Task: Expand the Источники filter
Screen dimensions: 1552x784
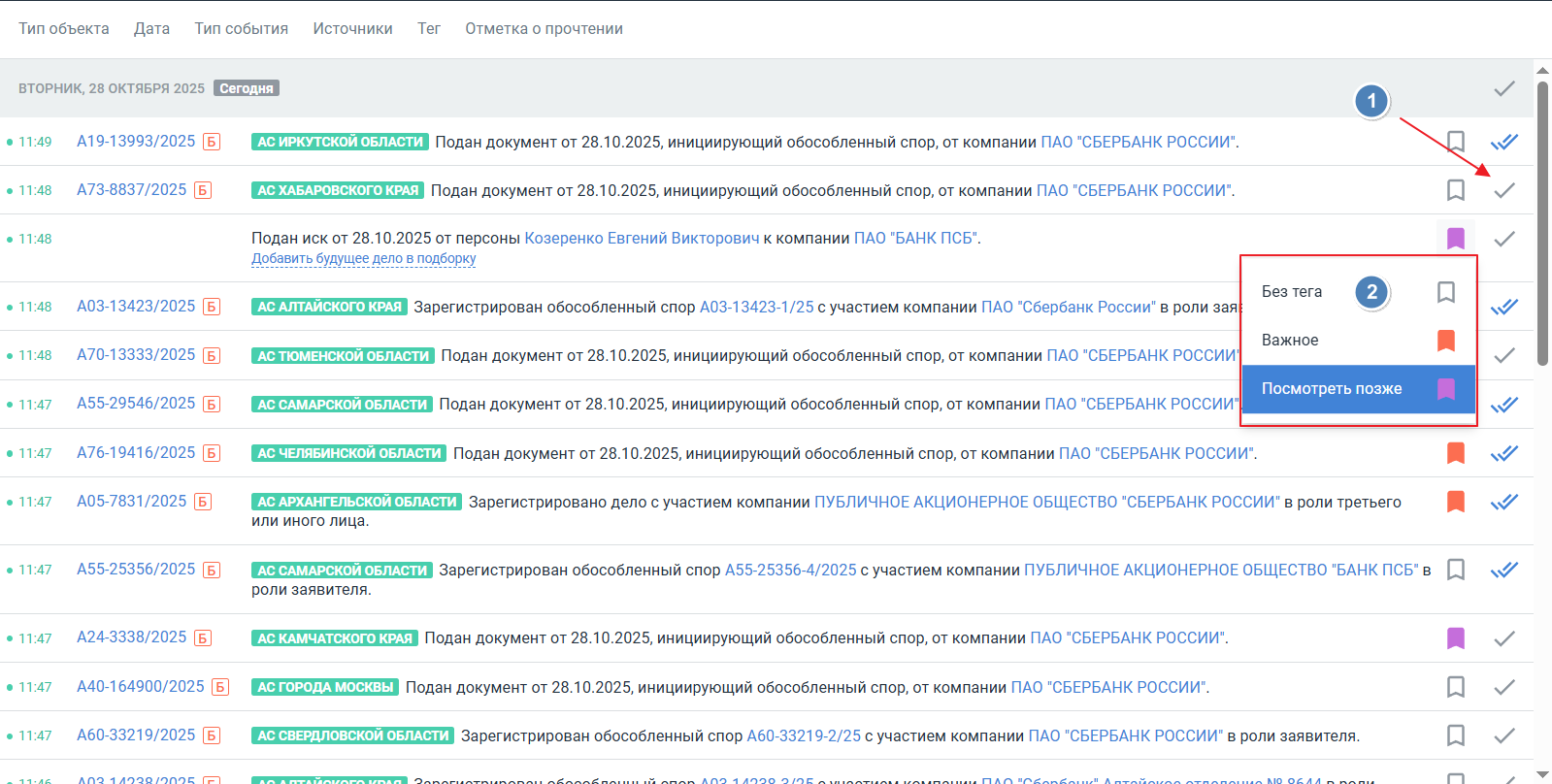Action: click(x=352, y=29)
